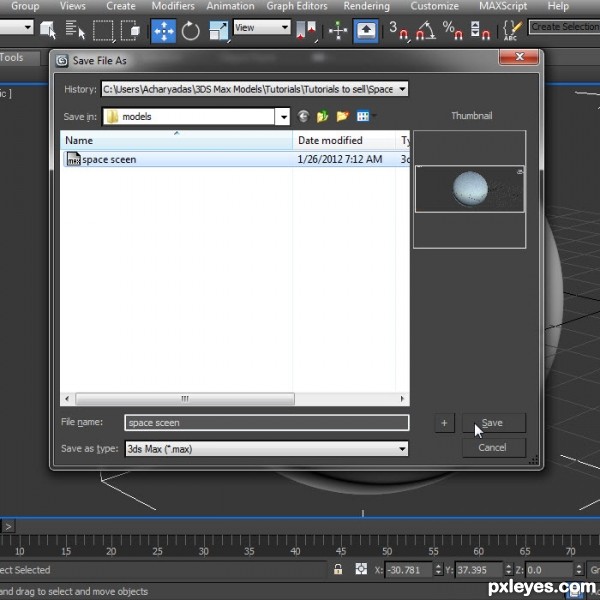Open the Graph Editors menu
This screenshot has height=600, width=600.
click(x=297, y=6)
